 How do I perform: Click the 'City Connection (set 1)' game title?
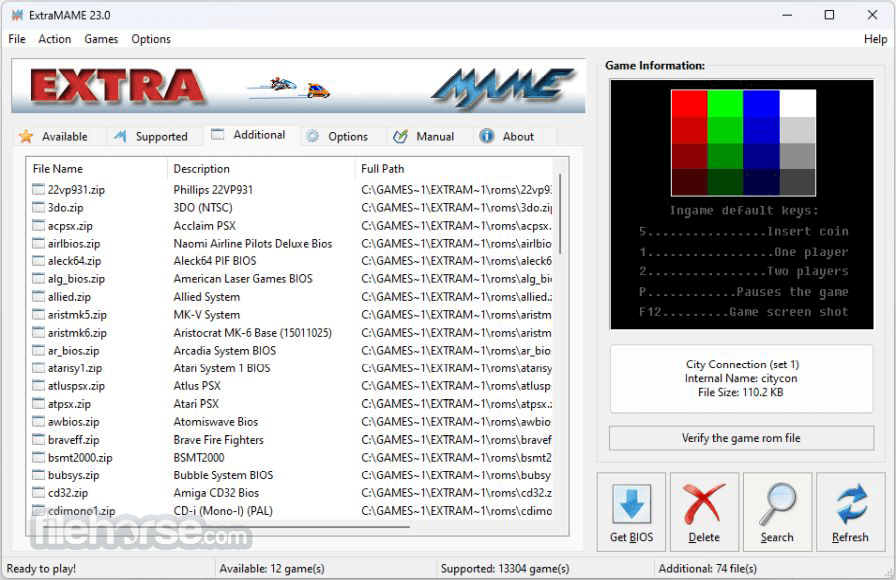pyautogui.click(x=742, y=364)
